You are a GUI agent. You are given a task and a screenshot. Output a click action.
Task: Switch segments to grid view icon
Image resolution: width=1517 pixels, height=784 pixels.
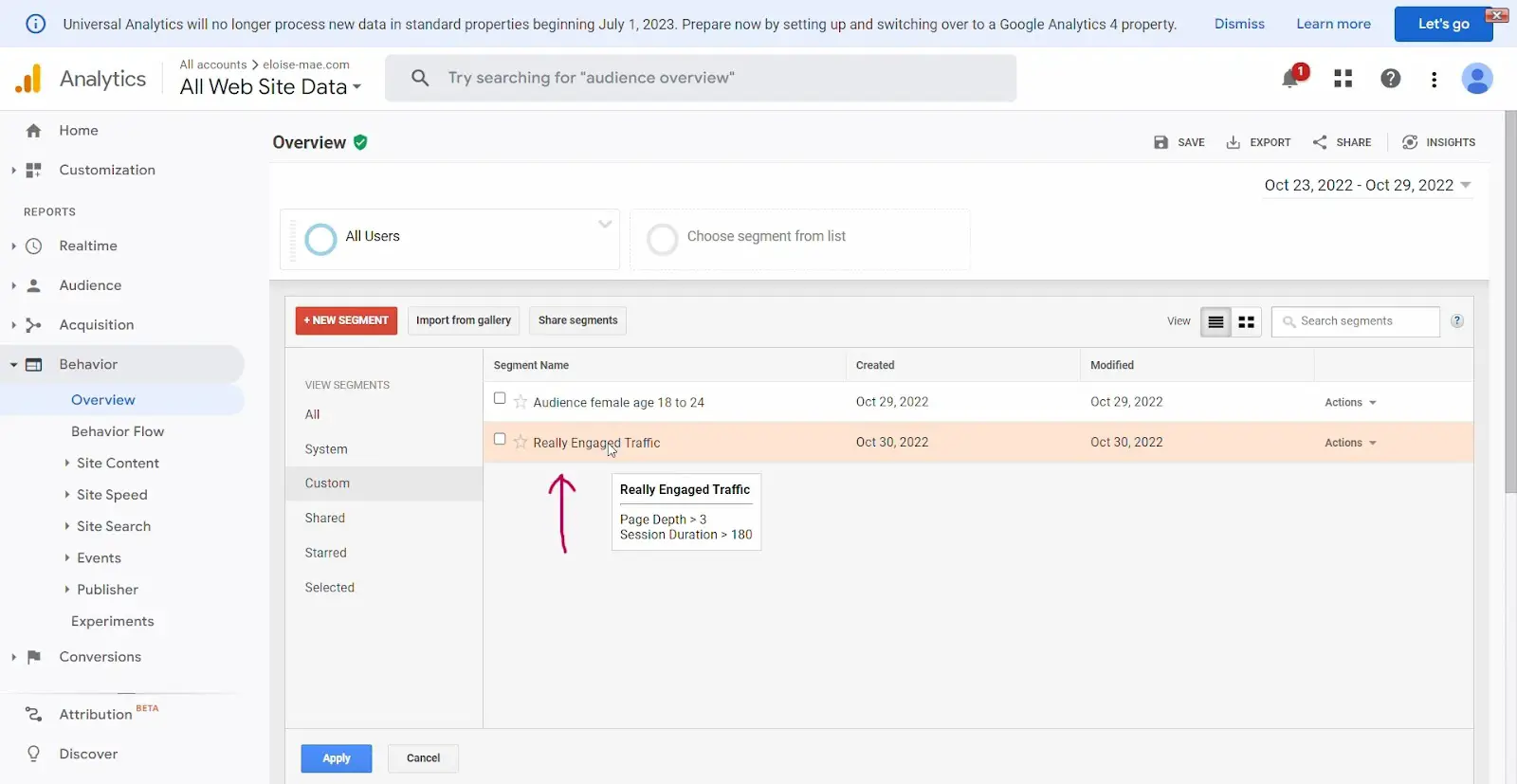tap(1246, 322)
